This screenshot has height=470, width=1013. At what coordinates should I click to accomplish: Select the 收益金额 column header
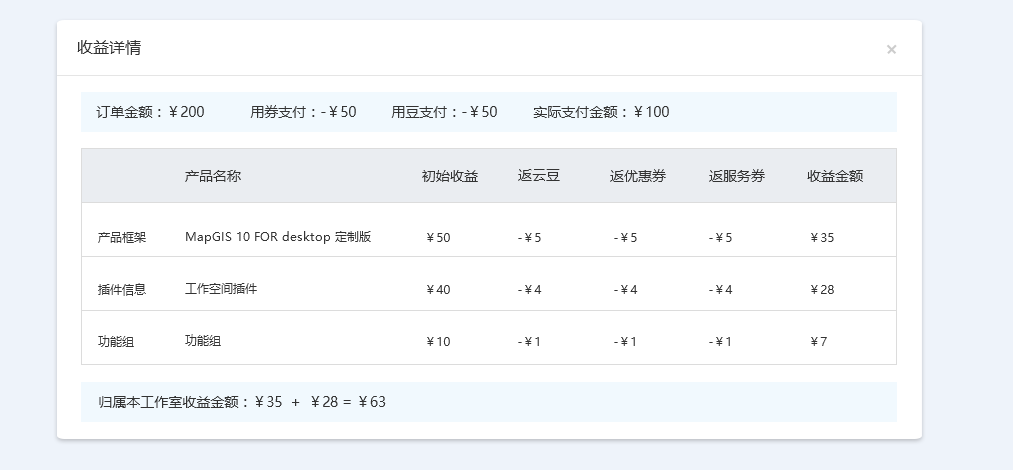pyautogui.click(x=835, y=176)
